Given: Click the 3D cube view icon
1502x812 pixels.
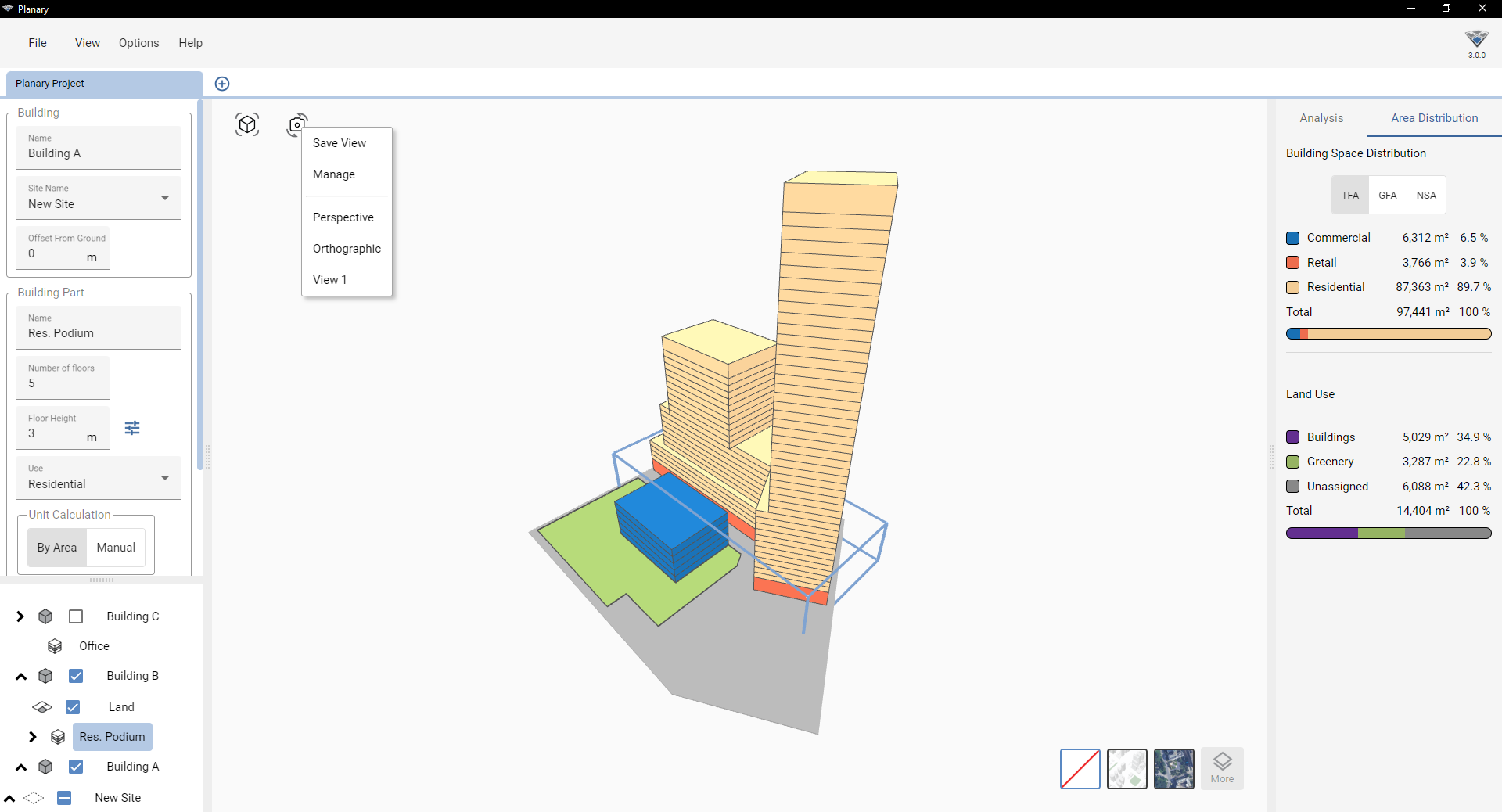Looking at the screenshot, I should click(247, 124).
